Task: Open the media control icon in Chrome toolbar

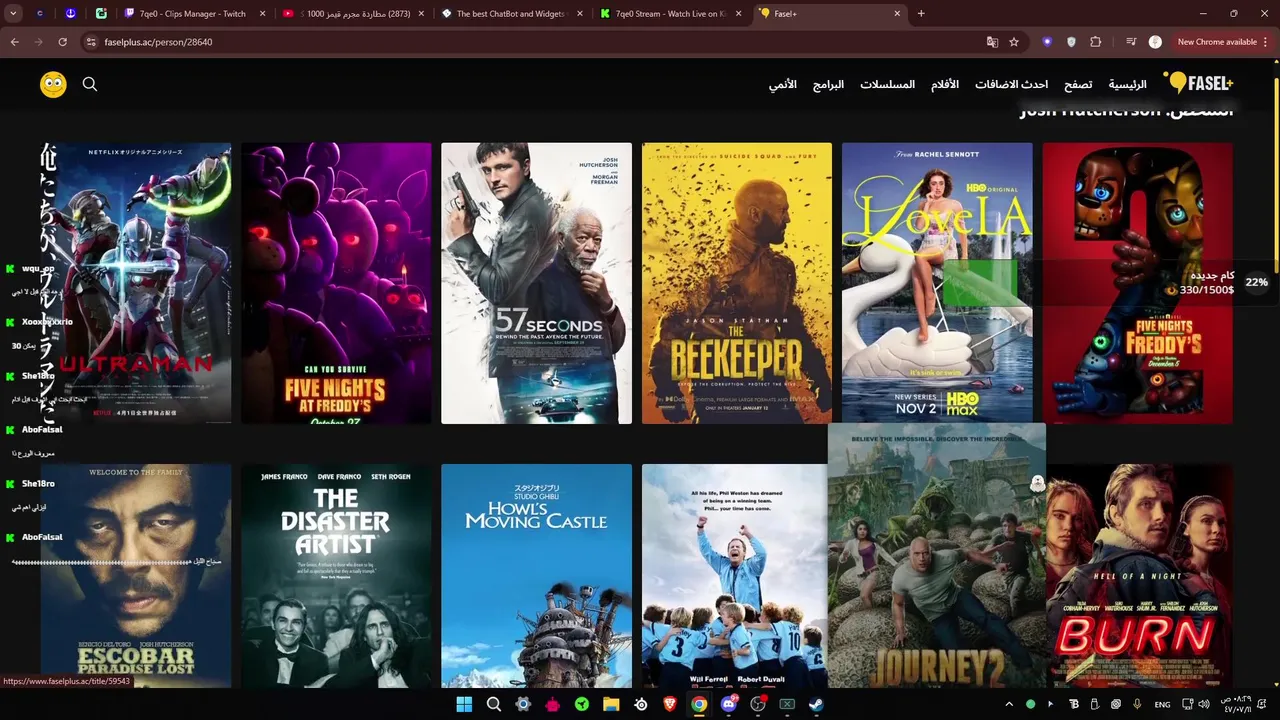Action: click(1131, 42)
